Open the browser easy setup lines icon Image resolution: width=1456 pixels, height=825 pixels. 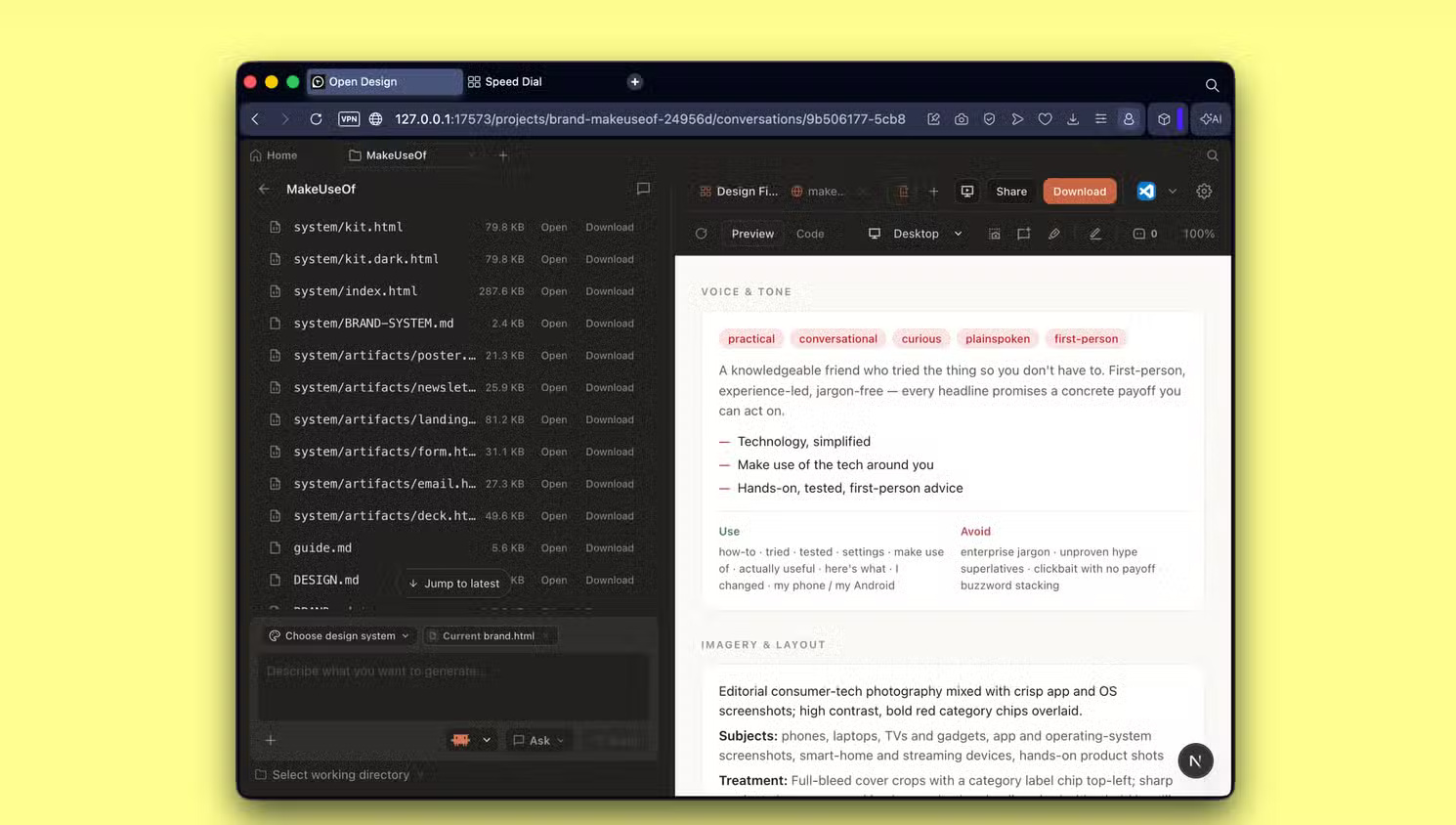[1100, 119]
